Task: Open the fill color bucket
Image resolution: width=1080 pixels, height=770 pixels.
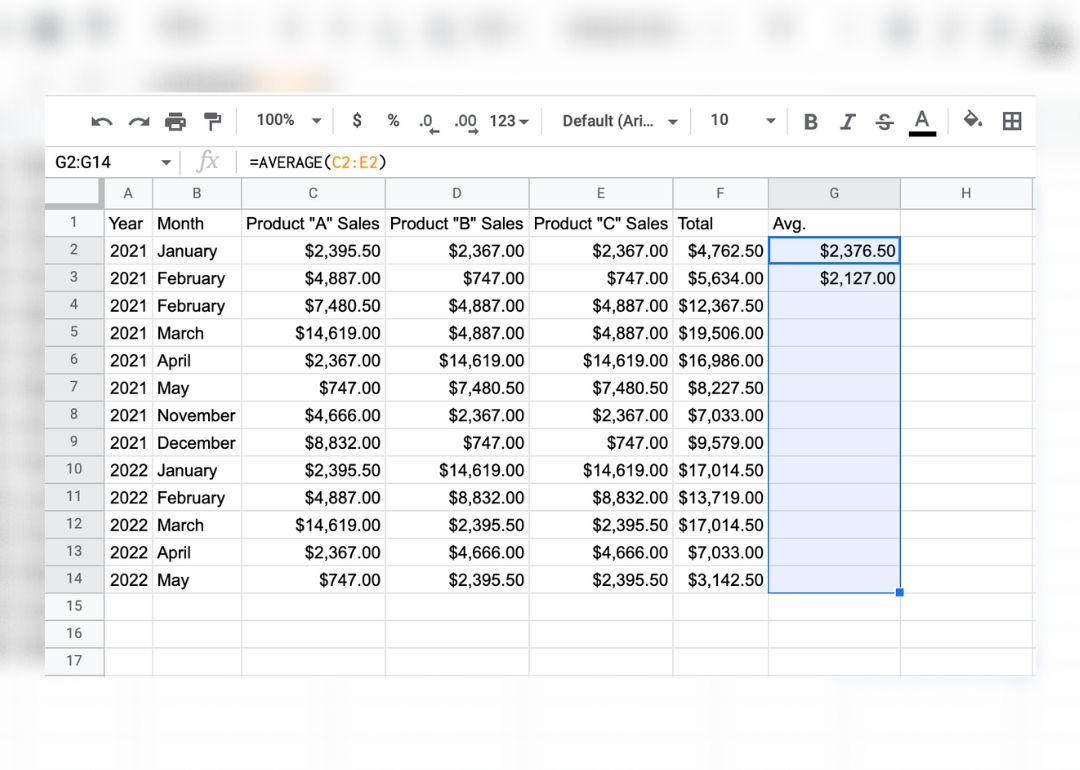Action: point(972,121)
